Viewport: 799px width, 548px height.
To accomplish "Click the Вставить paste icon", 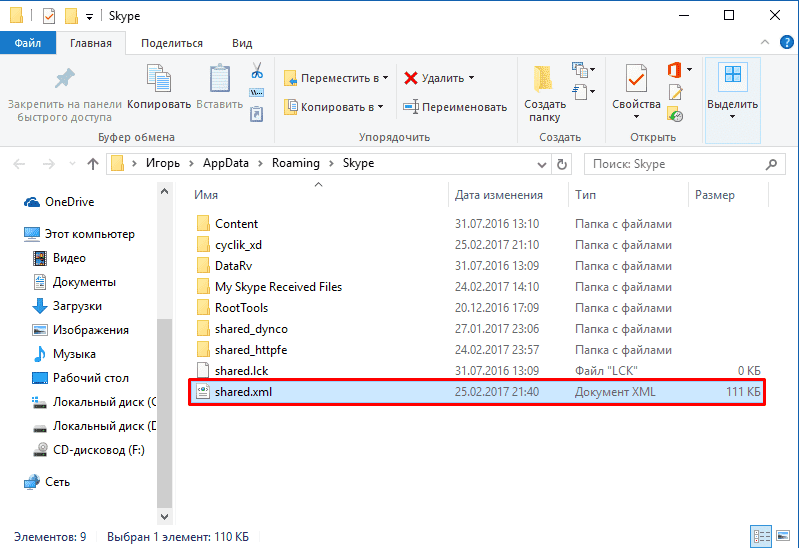I will (220, 78).
